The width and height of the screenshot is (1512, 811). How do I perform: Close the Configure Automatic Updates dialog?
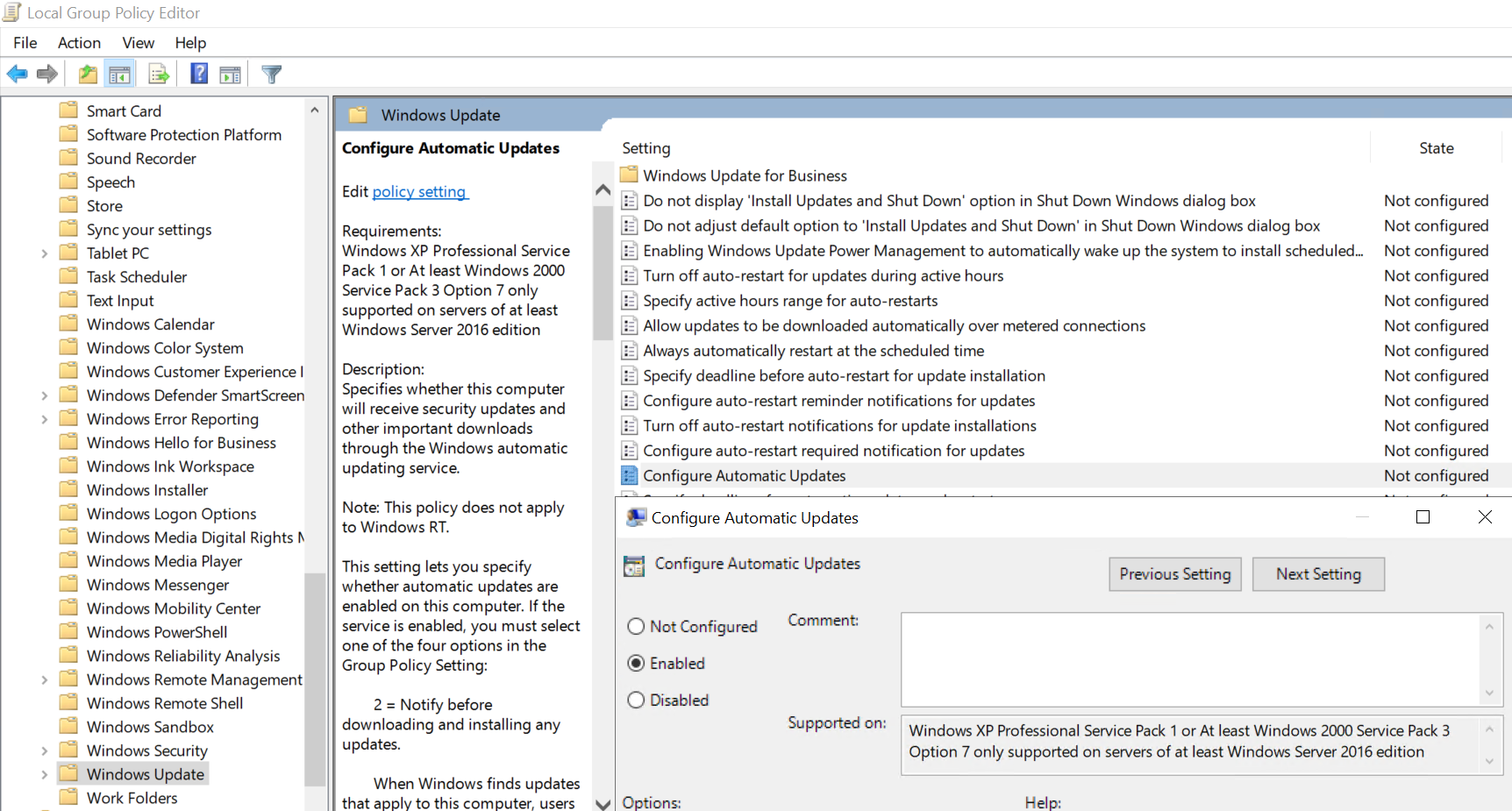click(1485, 517)
